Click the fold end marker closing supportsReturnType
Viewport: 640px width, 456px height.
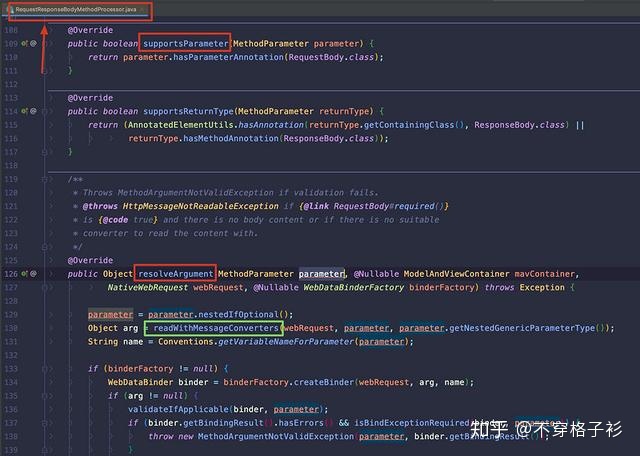click(45, 152)
